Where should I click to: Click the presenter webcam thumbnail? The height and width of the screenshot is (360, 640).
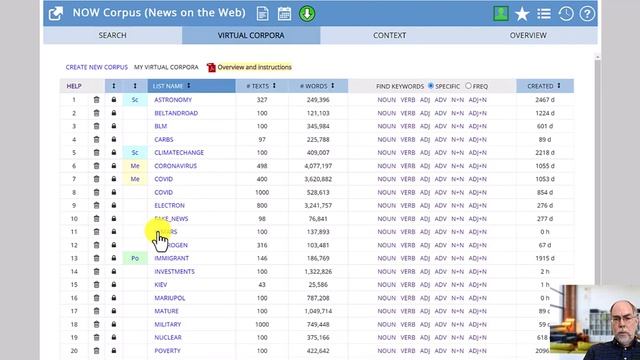[x=595, y=322]
